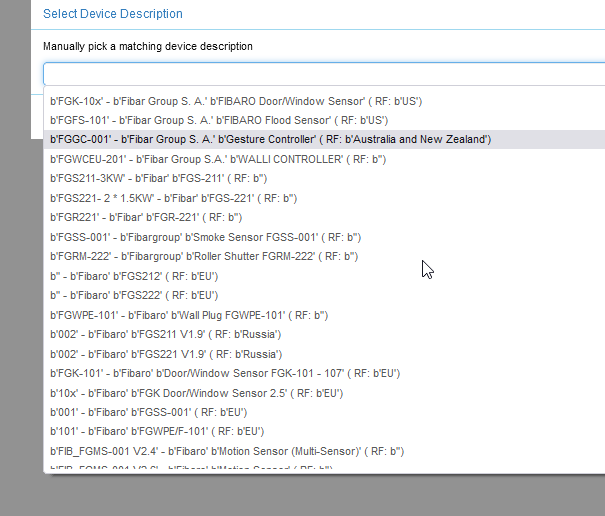The height and width of the screenshot is (516, 605).
Task: Select FGGC-001 Gesture Controller option
Action: tap(270, 140)
